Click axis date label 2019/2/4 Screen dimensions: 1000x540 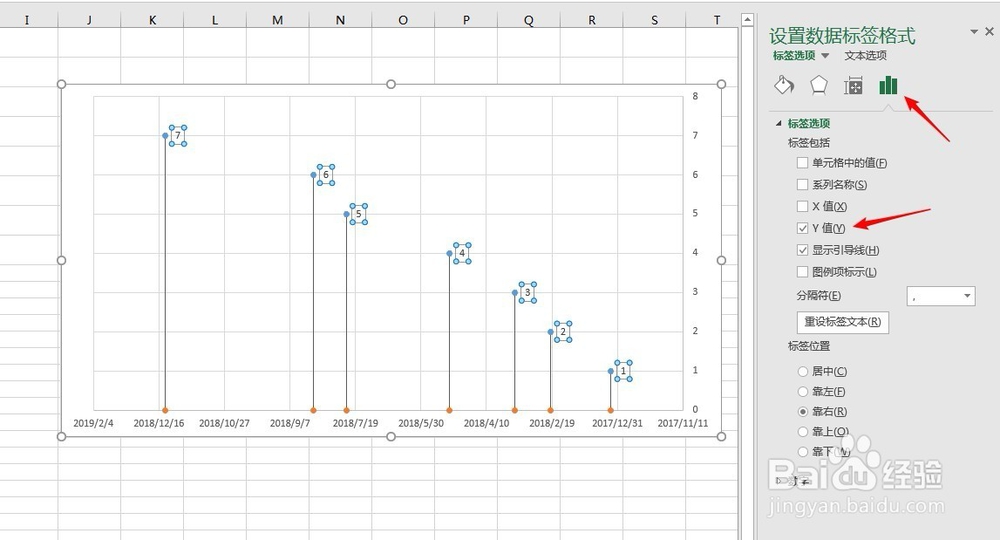coord(93,423)
